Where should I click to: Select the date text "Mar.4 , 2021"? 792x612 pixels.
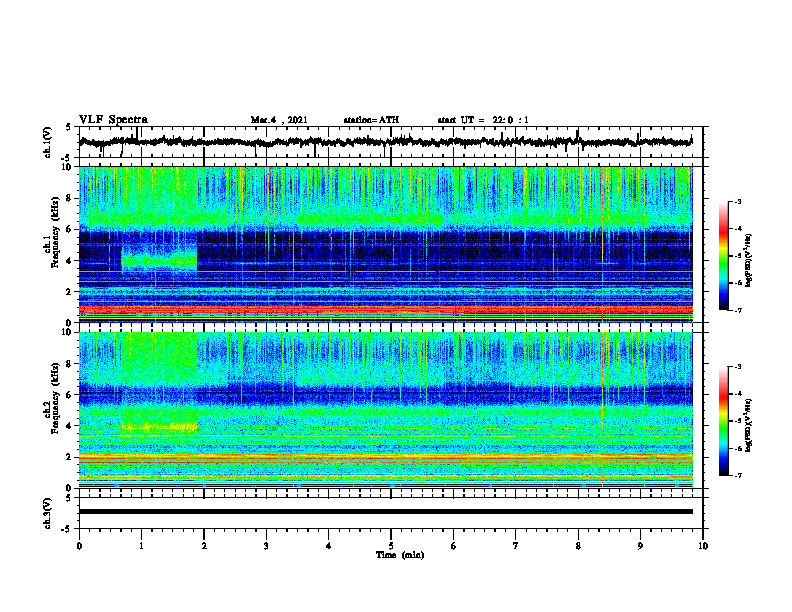coord(279,120)
